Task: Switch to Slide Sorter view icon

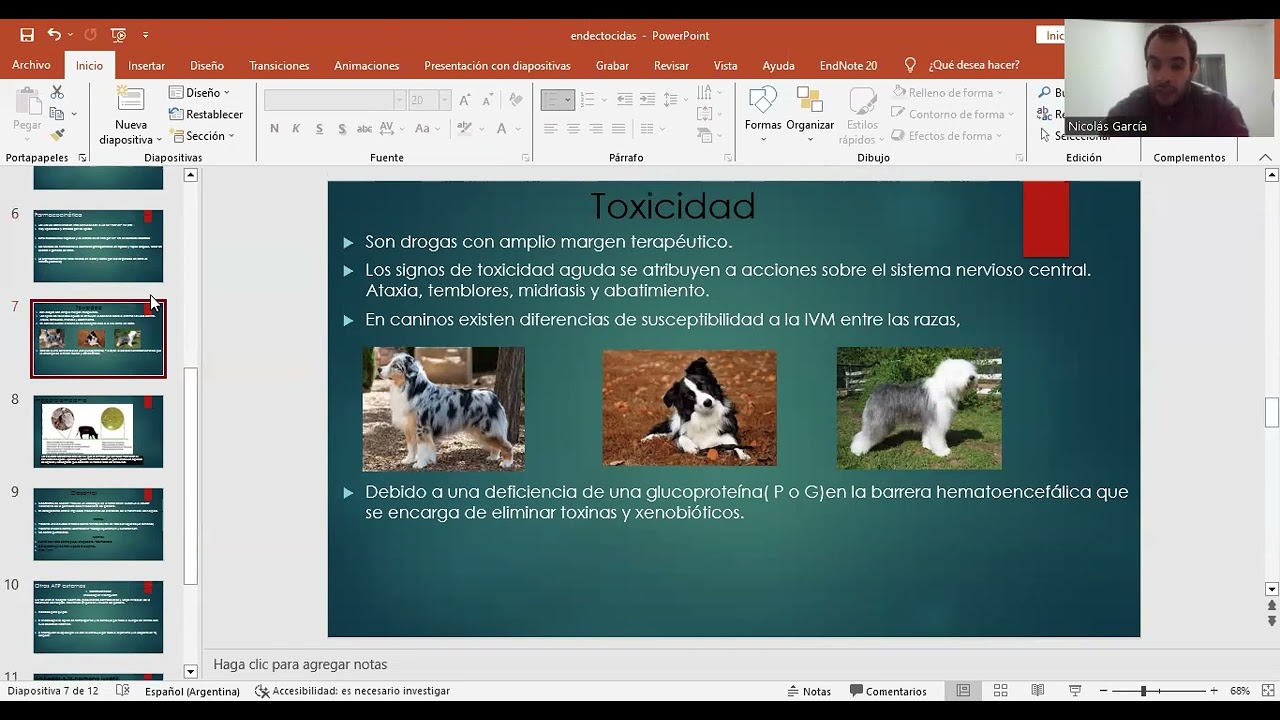Action: pos(1000,691)
